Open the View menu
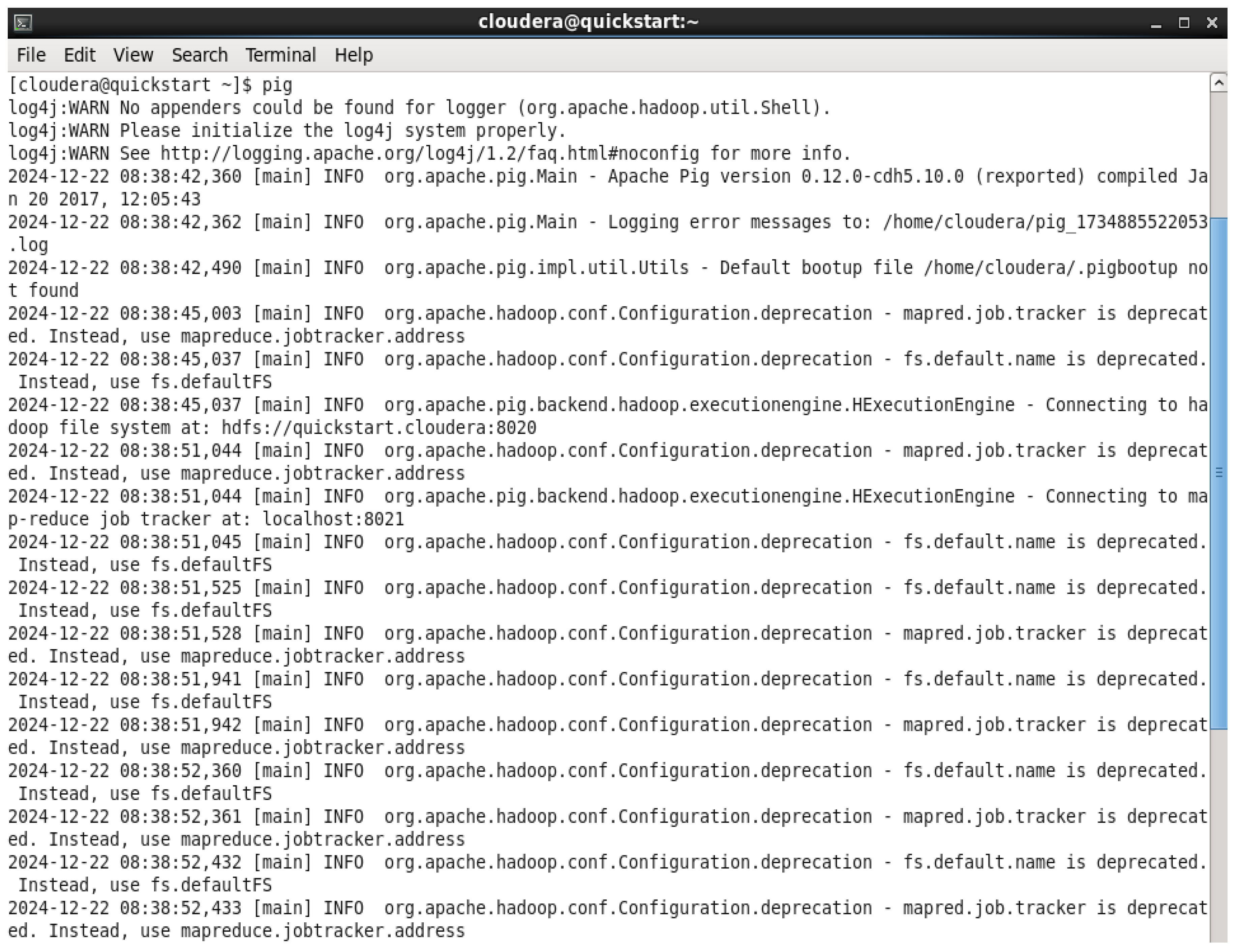The height and width of the screenshot is (952, 1240). tap(134, 55)
